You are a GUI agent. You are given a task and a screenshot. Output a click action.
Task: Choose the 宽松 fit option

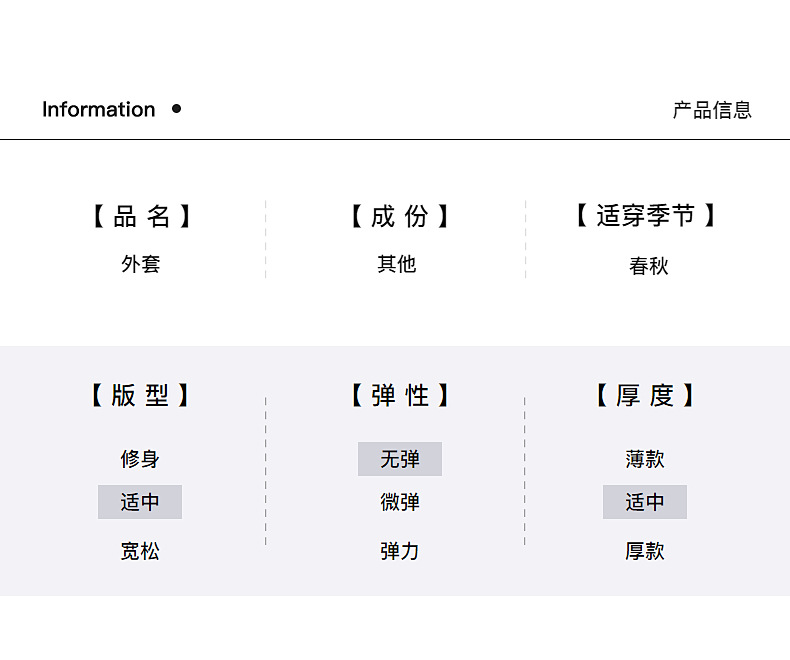[x=140, y=551]
